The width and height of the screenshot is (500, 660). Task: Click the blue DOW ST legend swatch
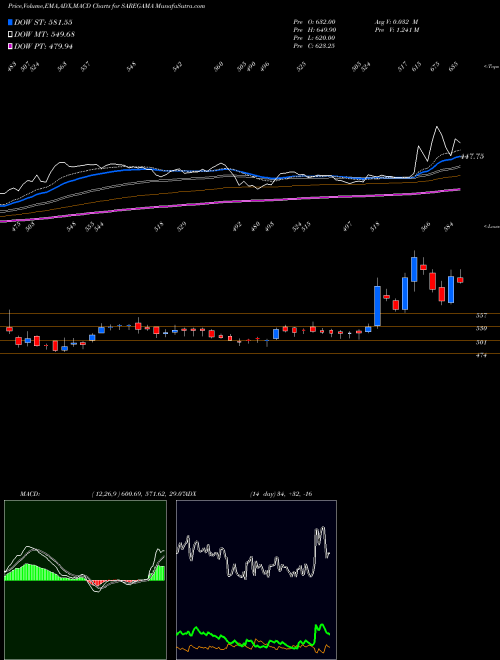click(x=11, y=22)
